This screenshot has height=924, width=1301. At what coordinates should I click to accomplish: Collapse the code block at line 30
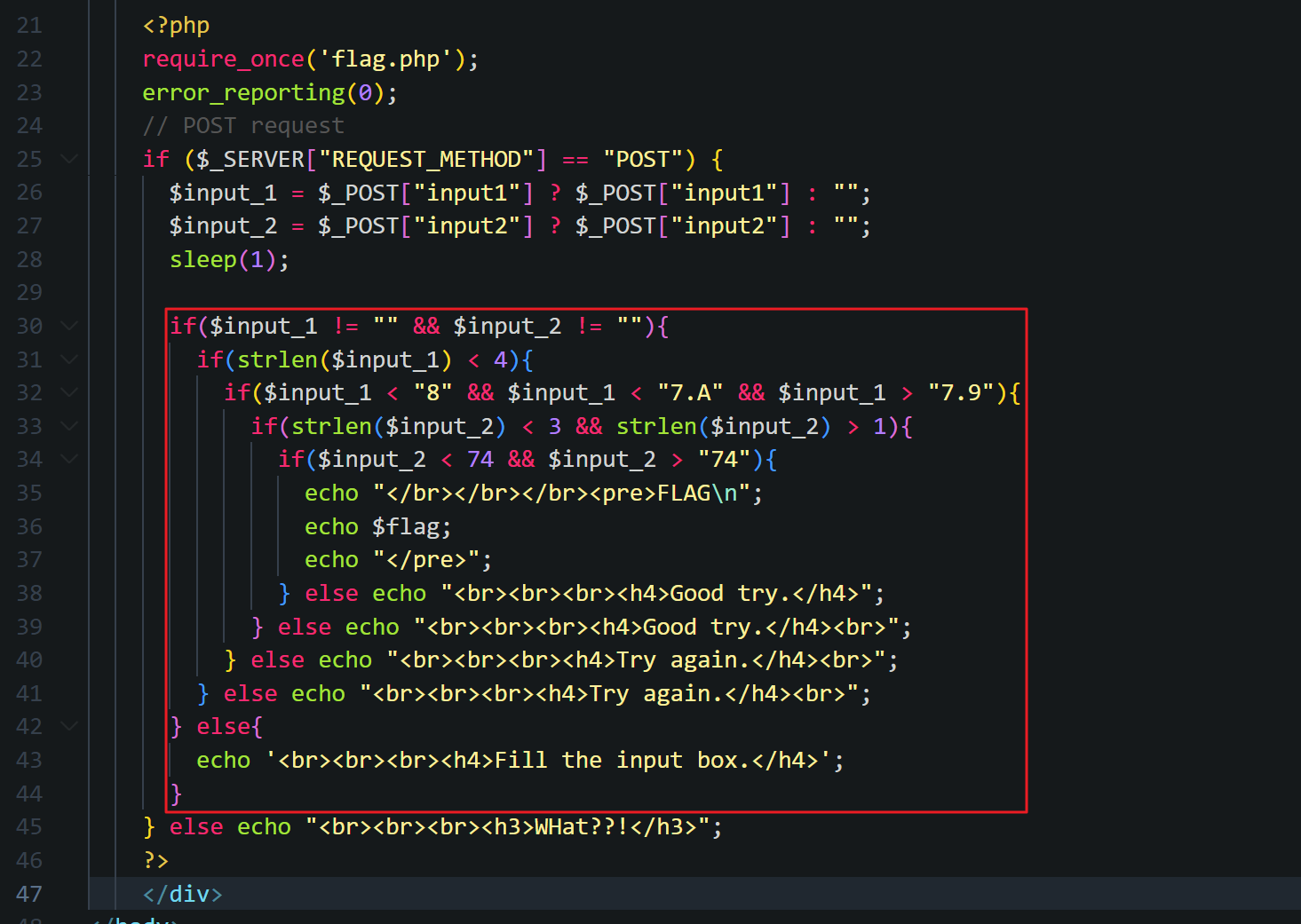[68, 327]
